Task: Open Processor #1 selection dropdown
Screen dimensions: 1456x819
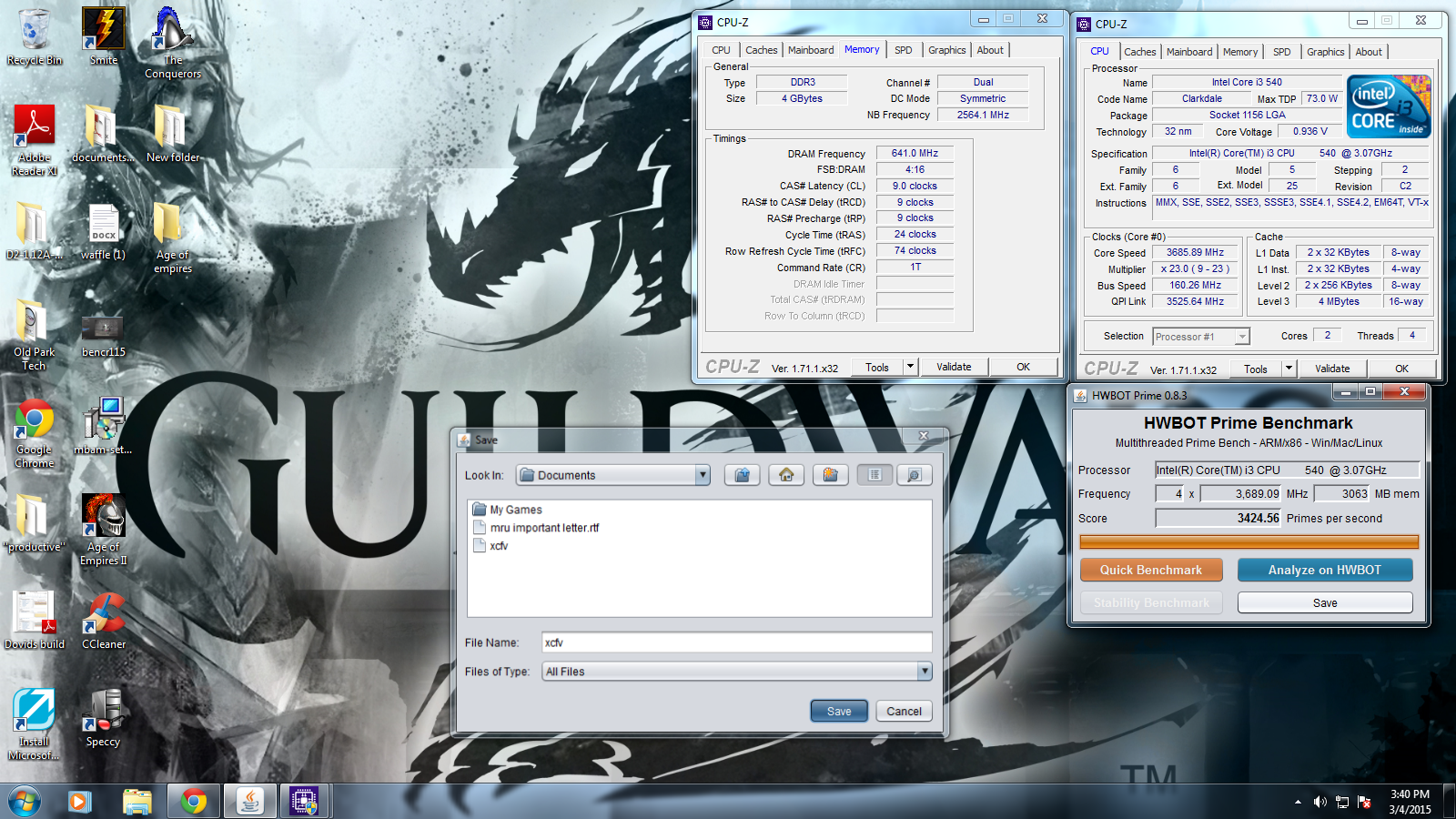Action: click(x=1201, y=337)
